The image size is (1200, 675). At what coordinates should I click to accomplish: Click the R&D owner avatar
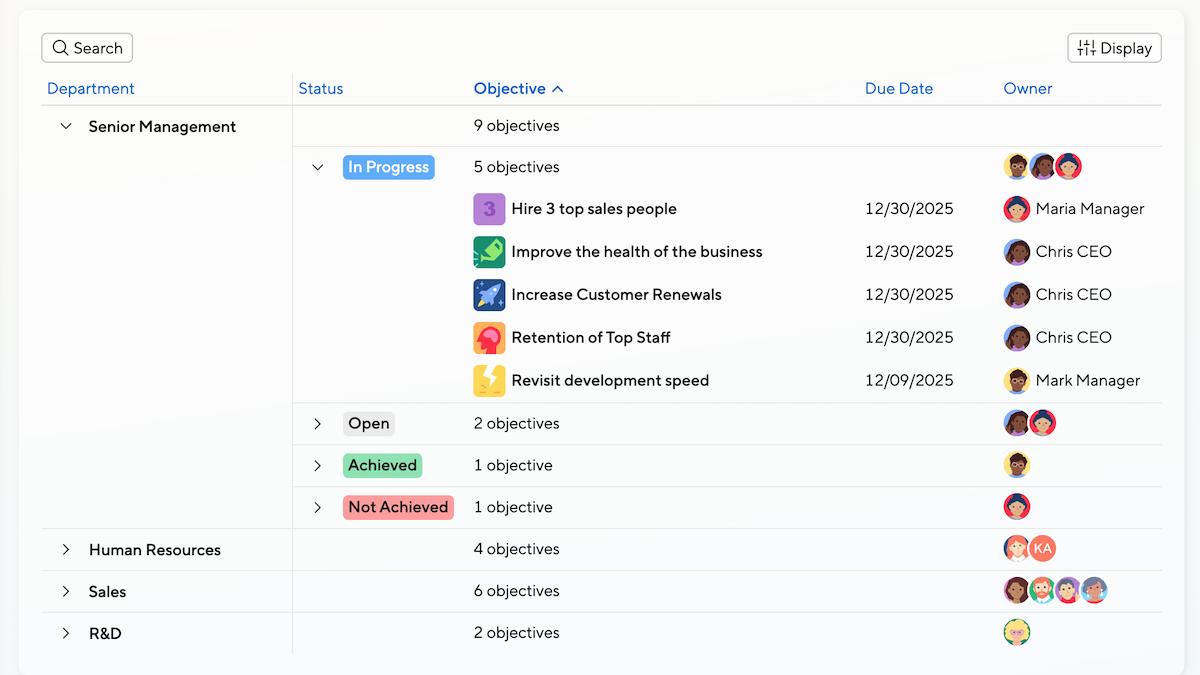point(1017,633)
